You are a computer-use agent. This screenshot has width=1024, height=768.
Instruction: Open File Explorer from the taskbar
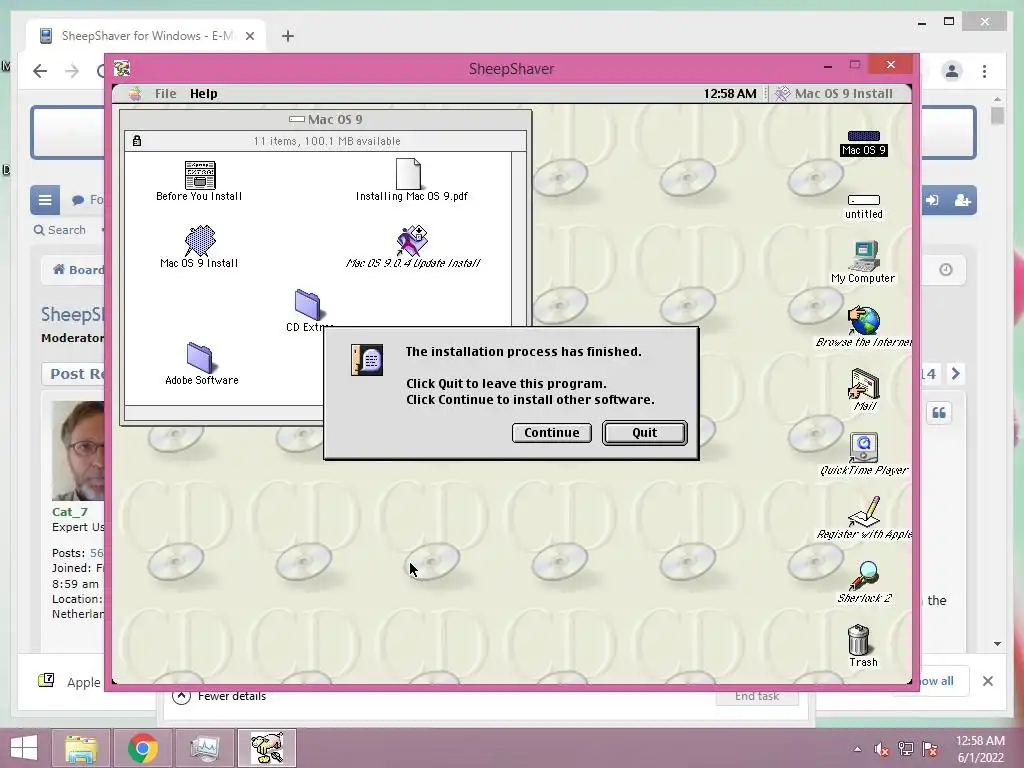(81, 748)
